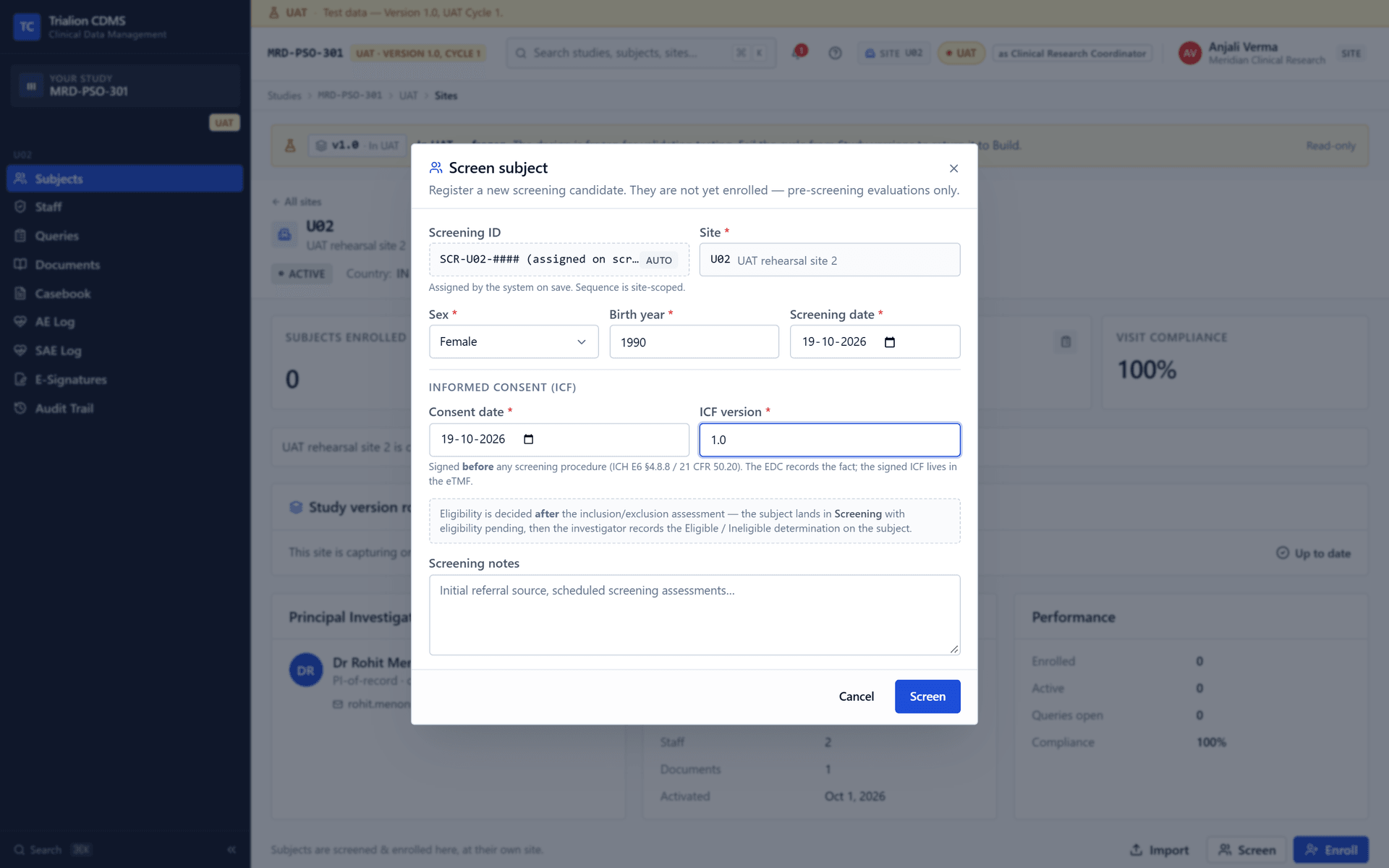Screen dimensions: 1389x868
Task: Click the v1.0 version badge in banner
Action: (357, 145)
